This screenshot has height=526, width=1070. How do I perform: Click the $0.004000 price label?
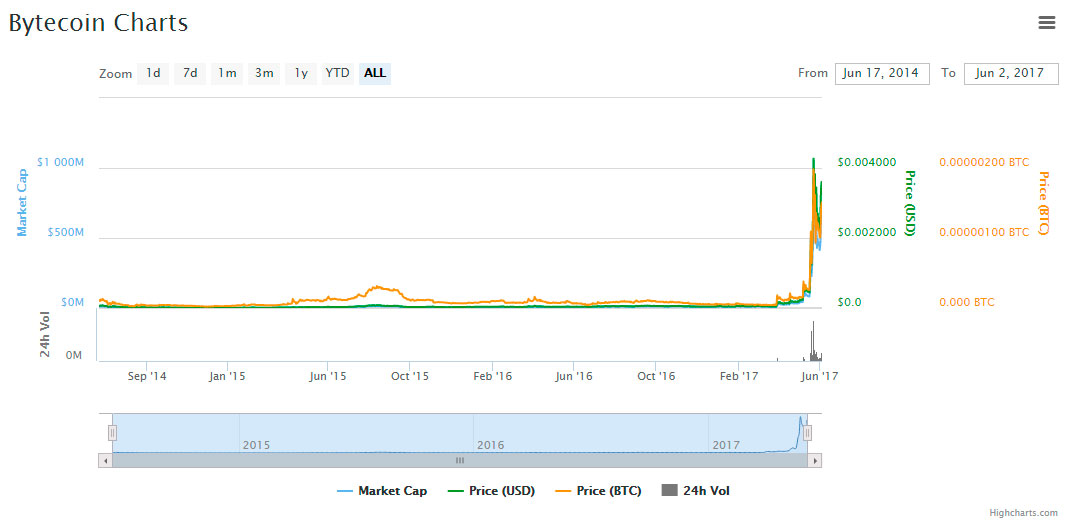tap(866, 162)
